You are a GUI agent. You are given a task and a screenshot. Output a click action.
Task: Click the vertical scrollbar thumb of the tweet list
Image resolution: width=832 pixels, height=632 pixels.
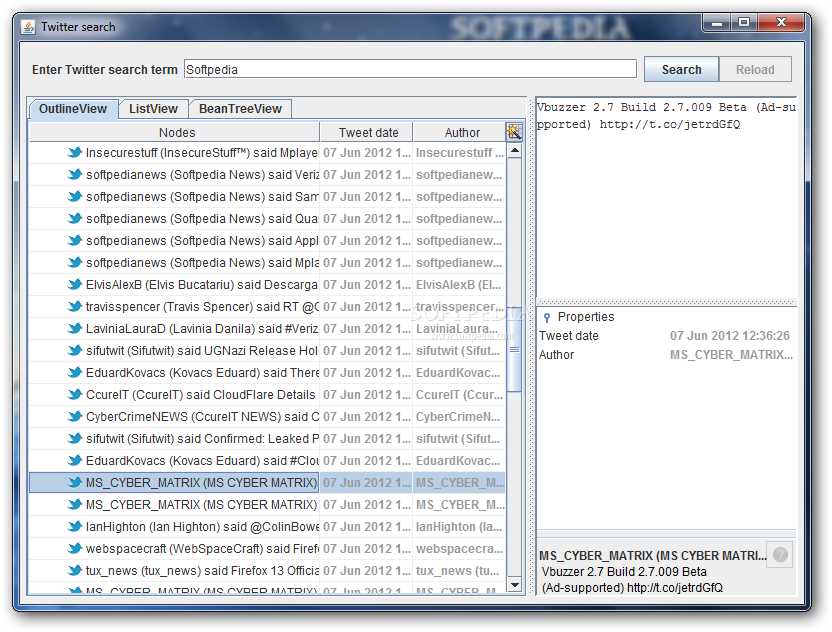(x=514, y=349)
